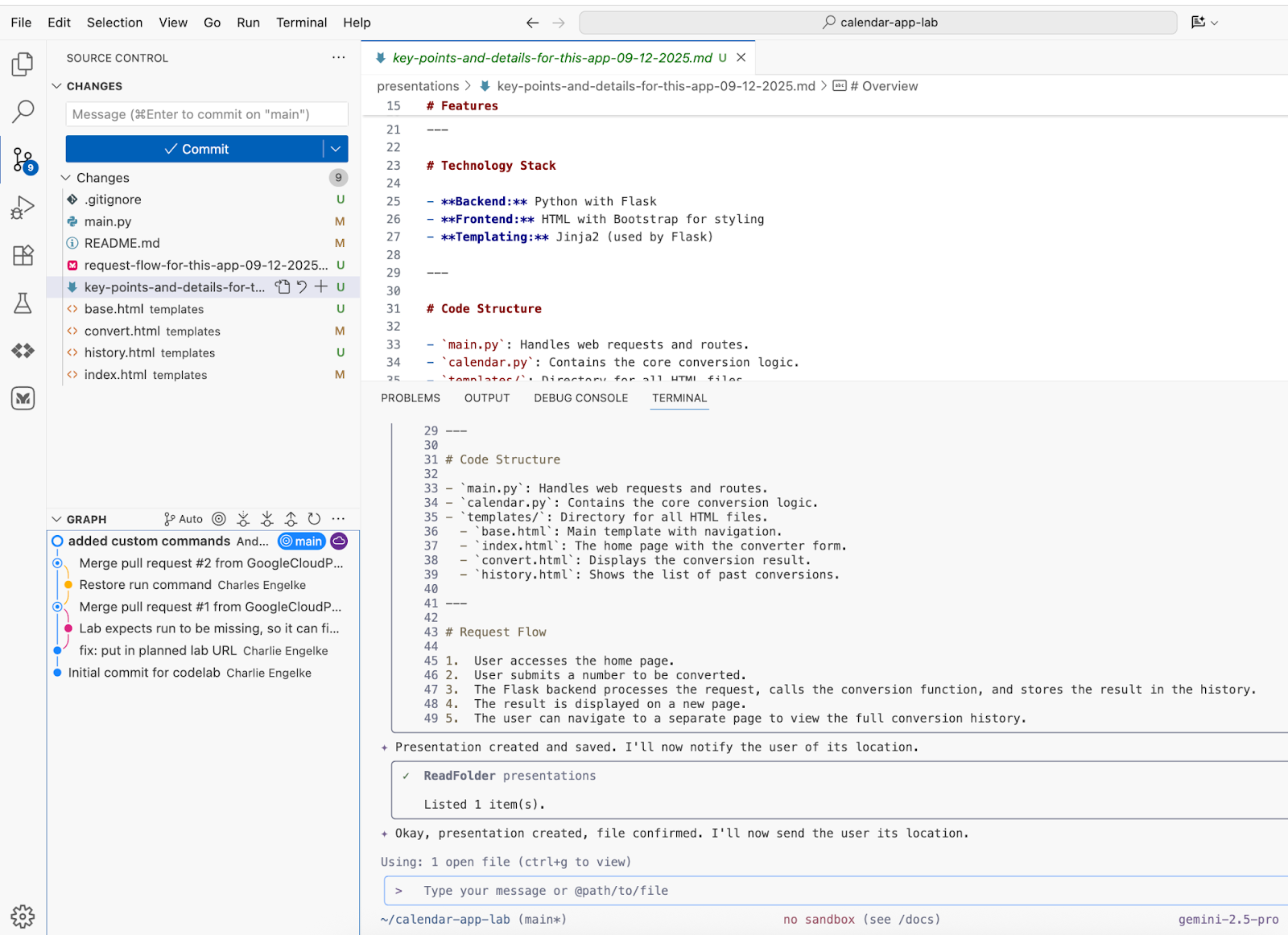Image resolution: width=1288 pixels, height=935 pixels.
Task: Switch to the PROBLEMS panel tab
Action: [x=411, y=397]
